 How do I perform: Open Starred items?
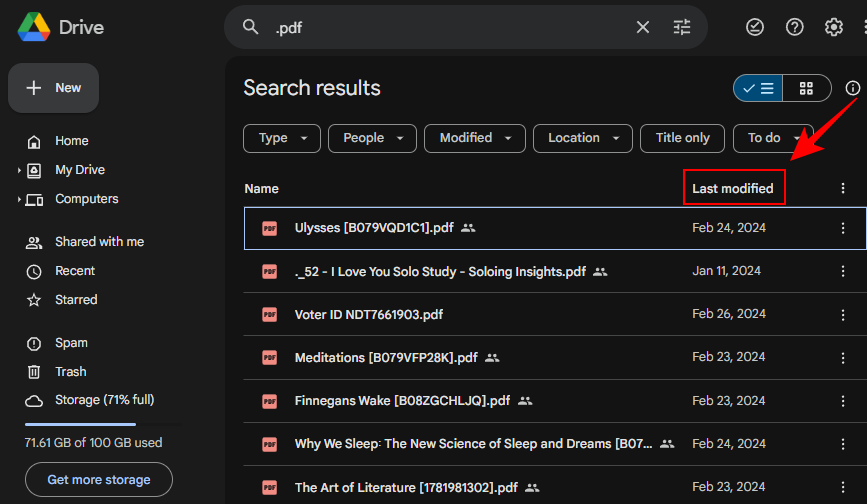(76, 300)
